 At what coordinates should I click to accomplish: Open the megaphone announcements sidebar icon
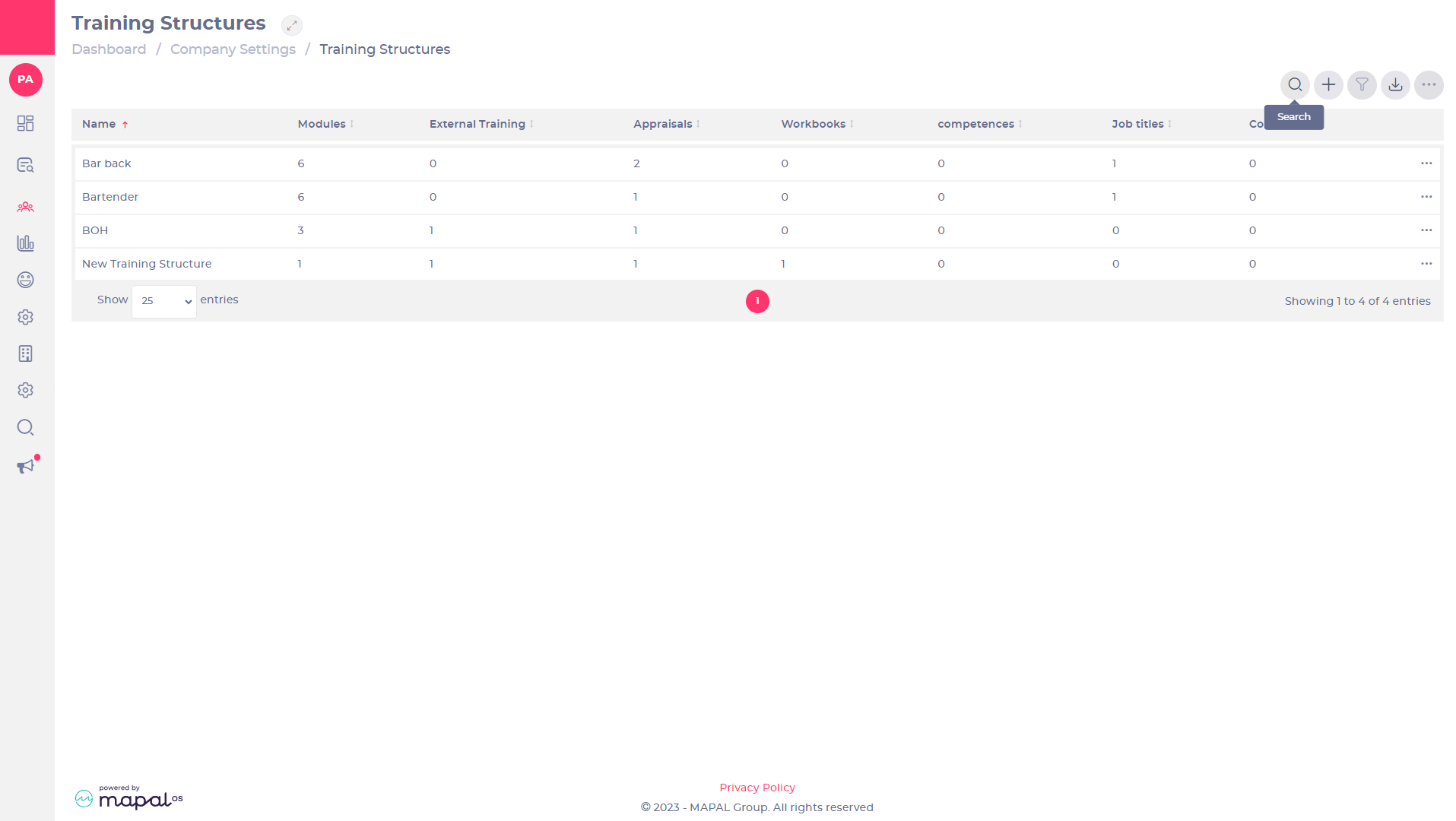pyautogui.click(x=26, y=466)
